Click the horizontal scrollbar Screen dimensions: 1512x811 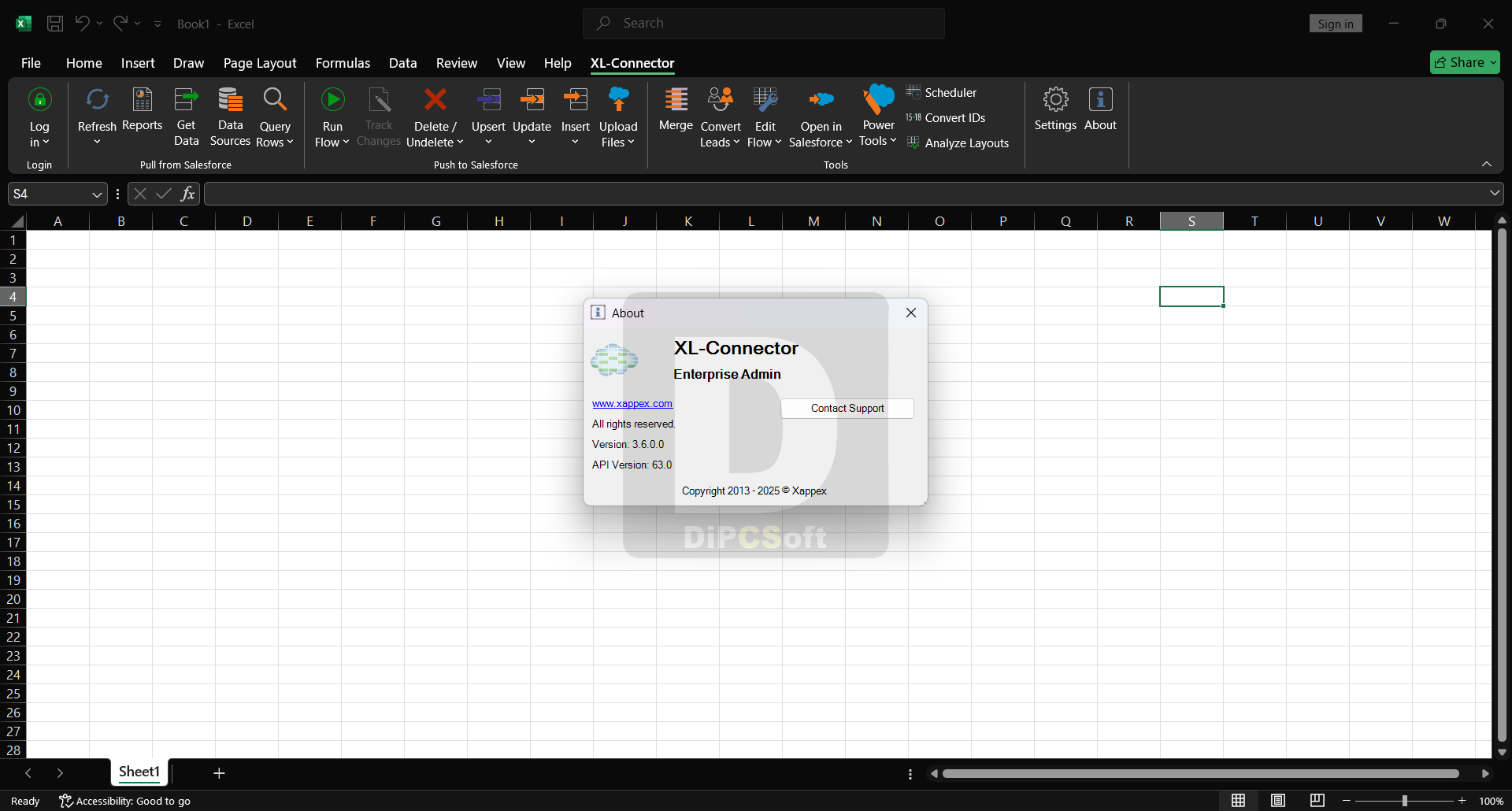(x=1201, y=774)
